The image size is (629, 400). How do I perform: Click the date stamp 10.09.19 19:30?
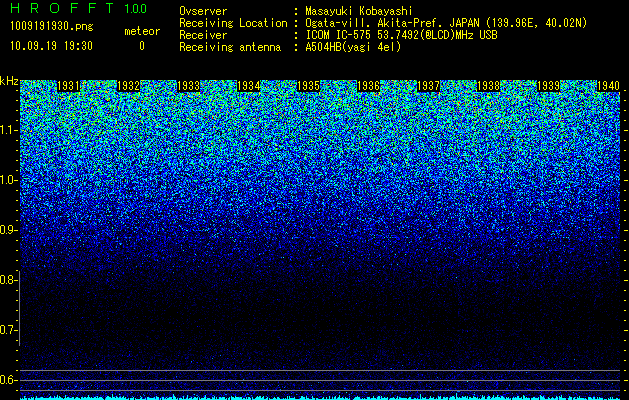(x=51, y=46)
